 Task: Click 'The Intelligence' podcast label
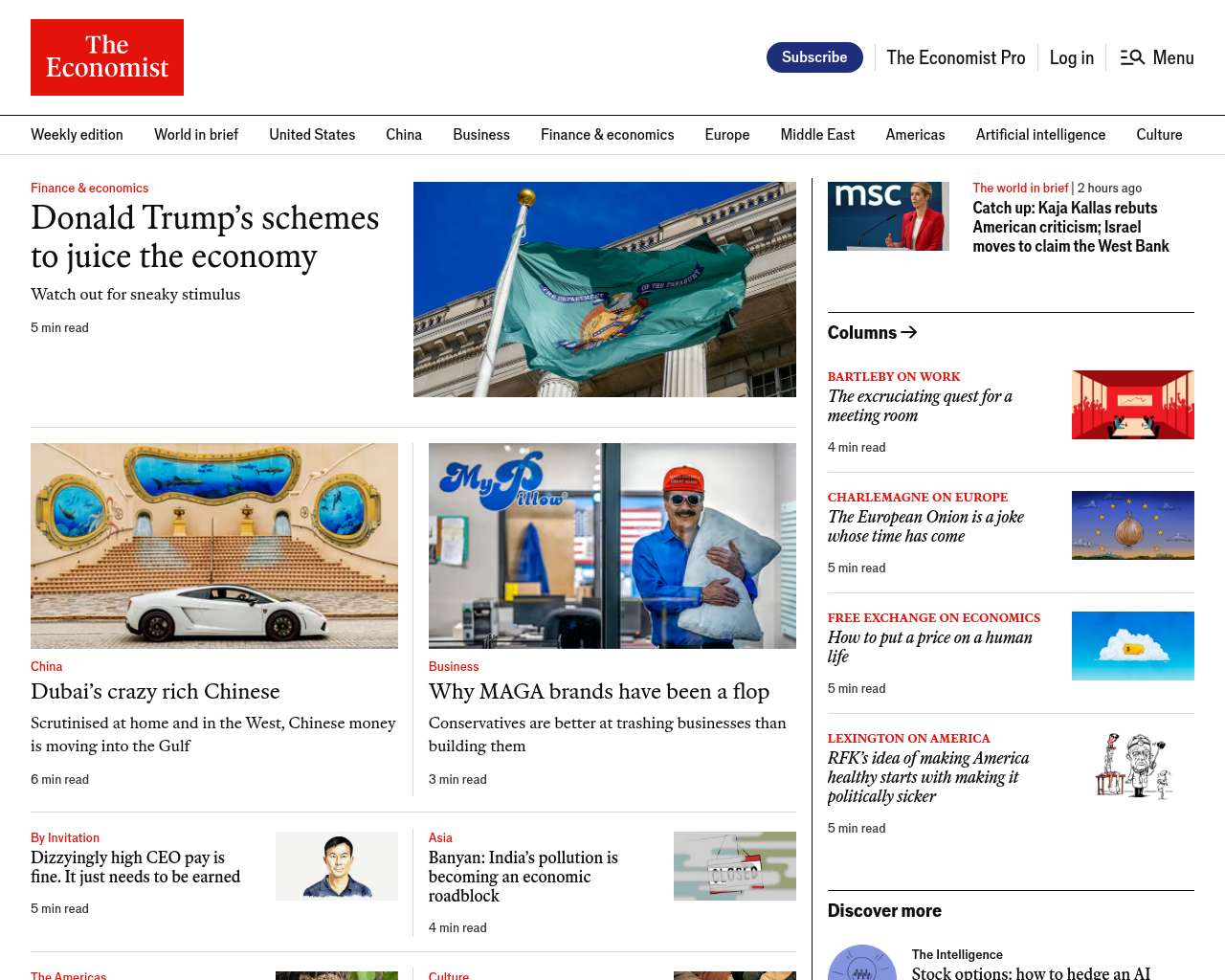957,955
